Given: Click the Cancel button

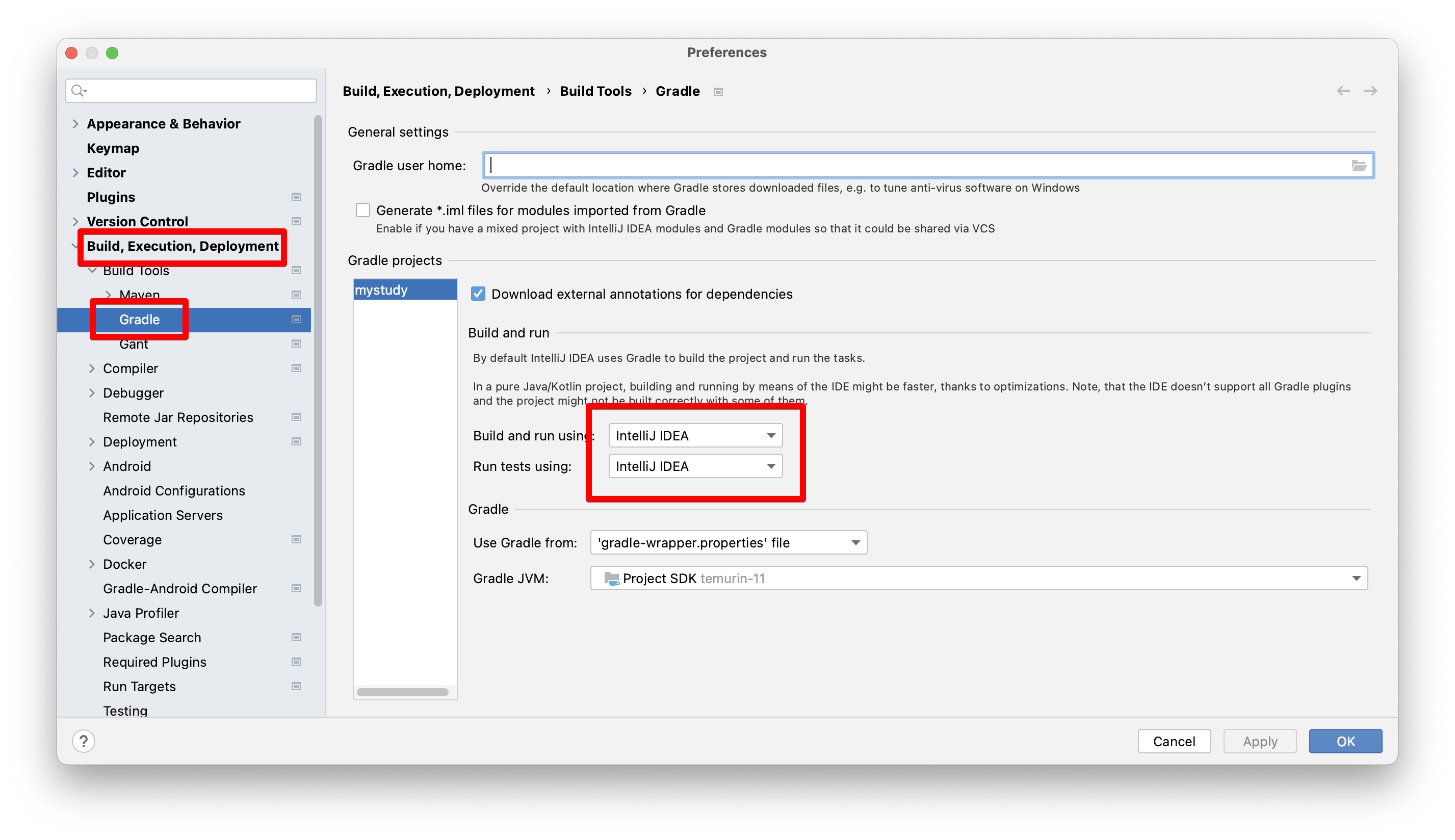Looking at the screenshot, I should [1174, 741].
